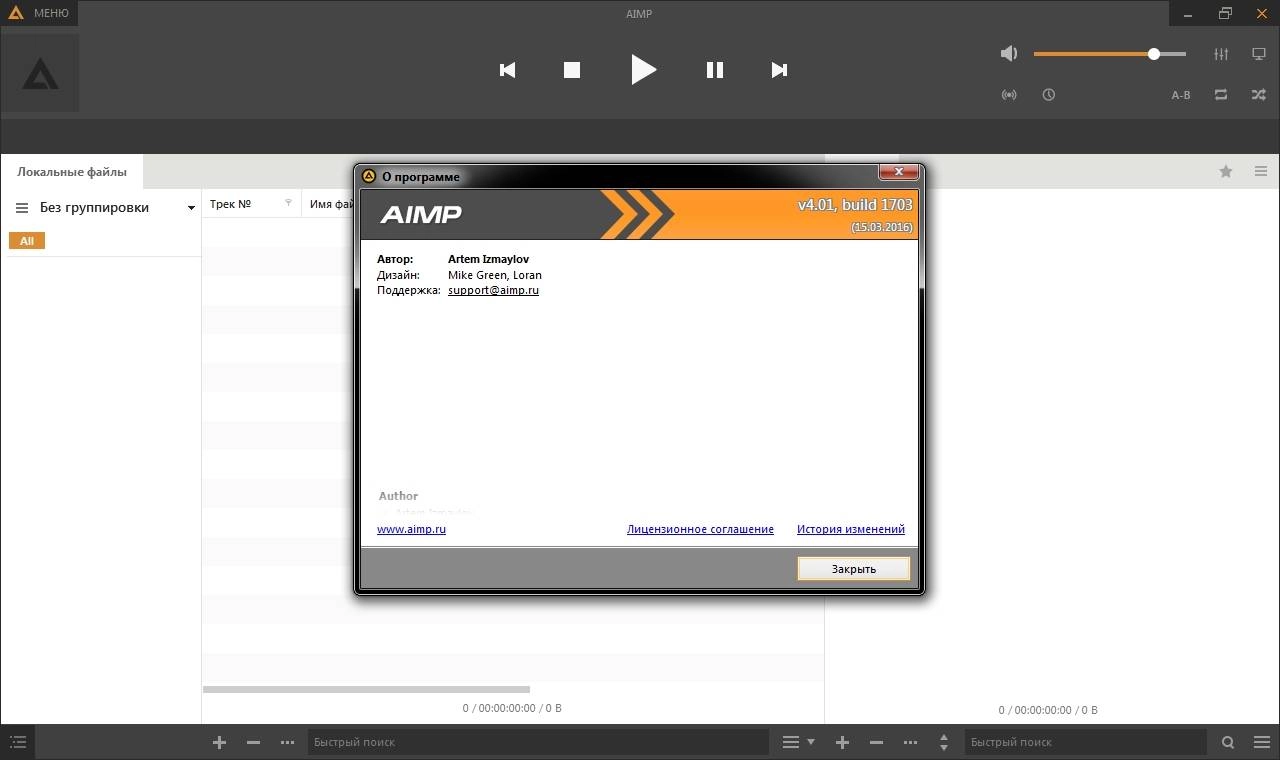Viewport: 1280px width, 760px height.
Task: Click the AIMP logo in about dialog
Action: [421, 214]
